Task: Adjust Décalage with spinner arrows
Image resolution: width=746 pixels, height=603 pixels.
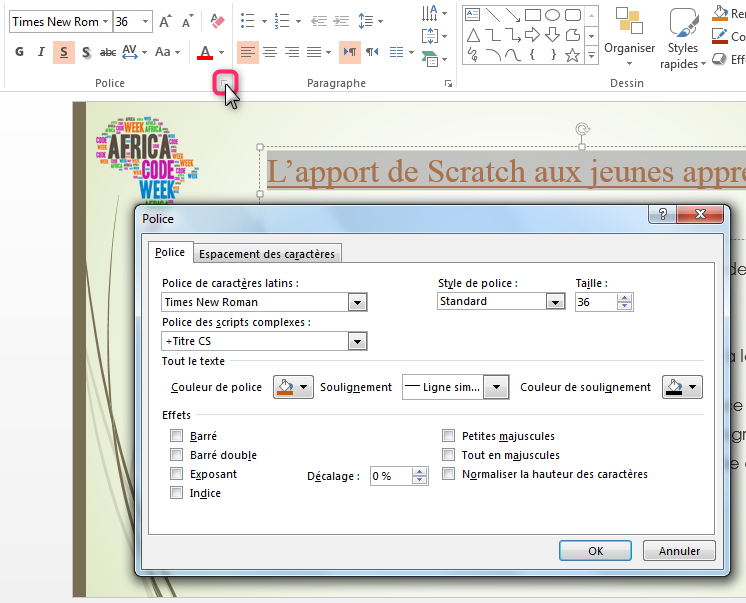Action: click(x=419, y=476)
